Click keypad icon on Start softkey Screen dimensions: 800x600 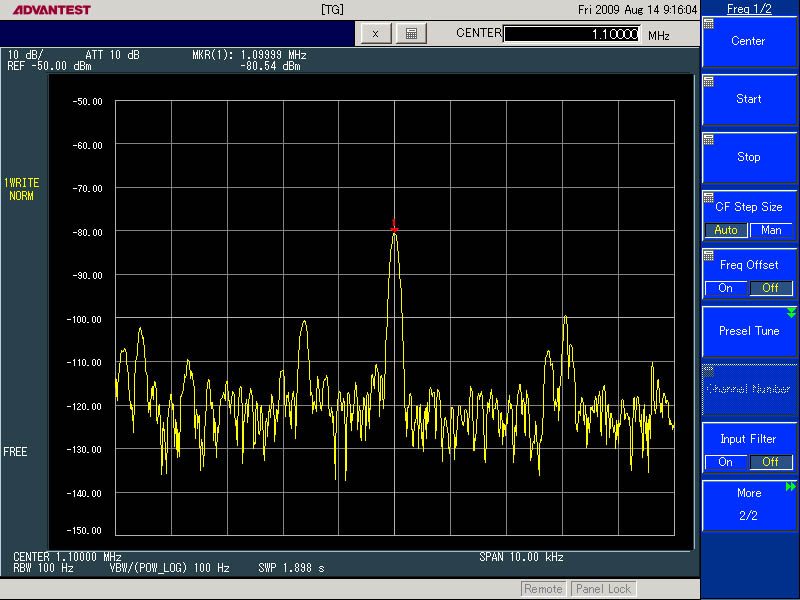pyautogui.click(x=709, y=82)
